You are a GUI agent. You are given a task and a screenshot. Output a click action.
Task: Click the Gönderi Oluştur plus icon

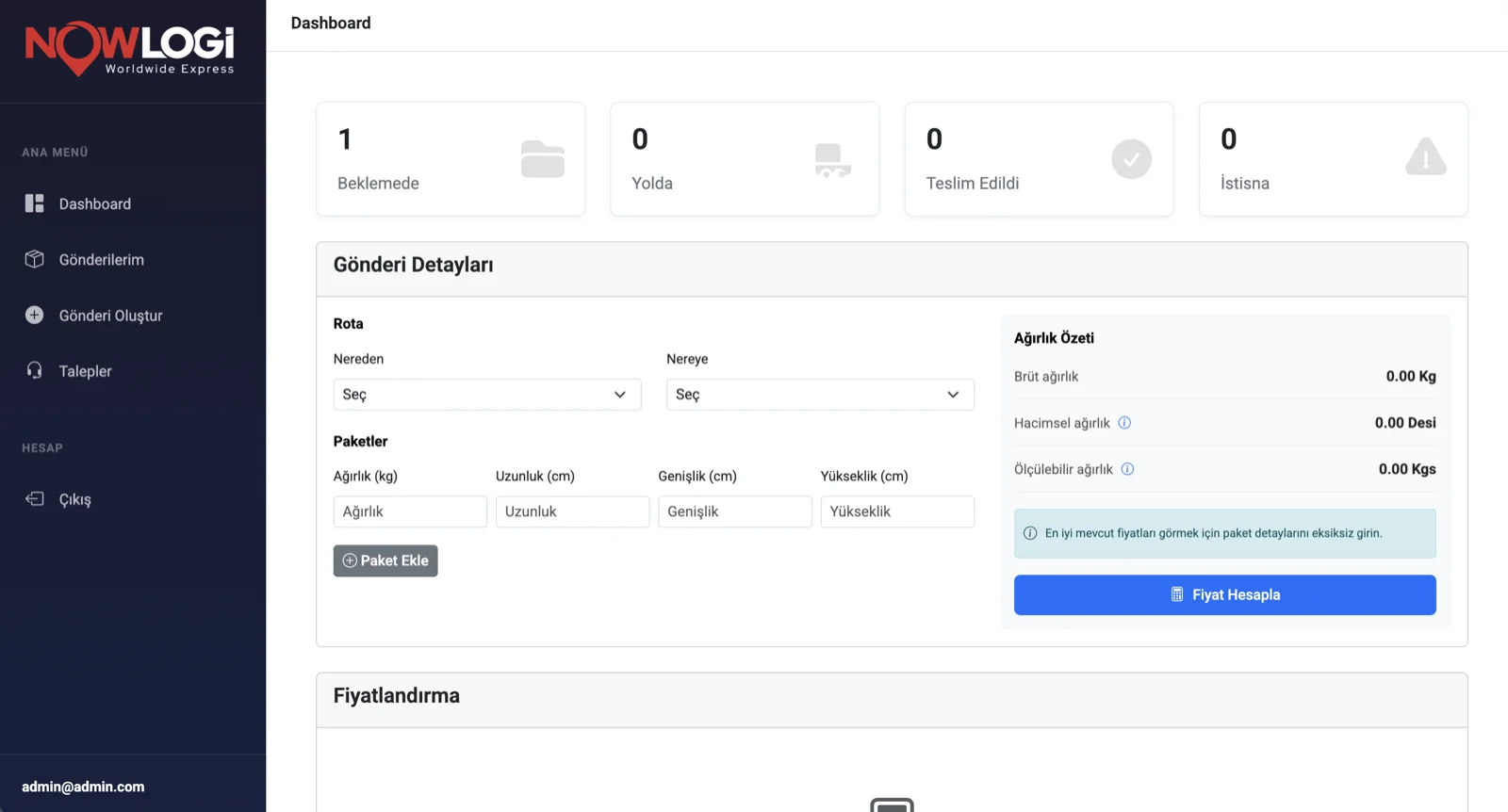click(35, 315)
